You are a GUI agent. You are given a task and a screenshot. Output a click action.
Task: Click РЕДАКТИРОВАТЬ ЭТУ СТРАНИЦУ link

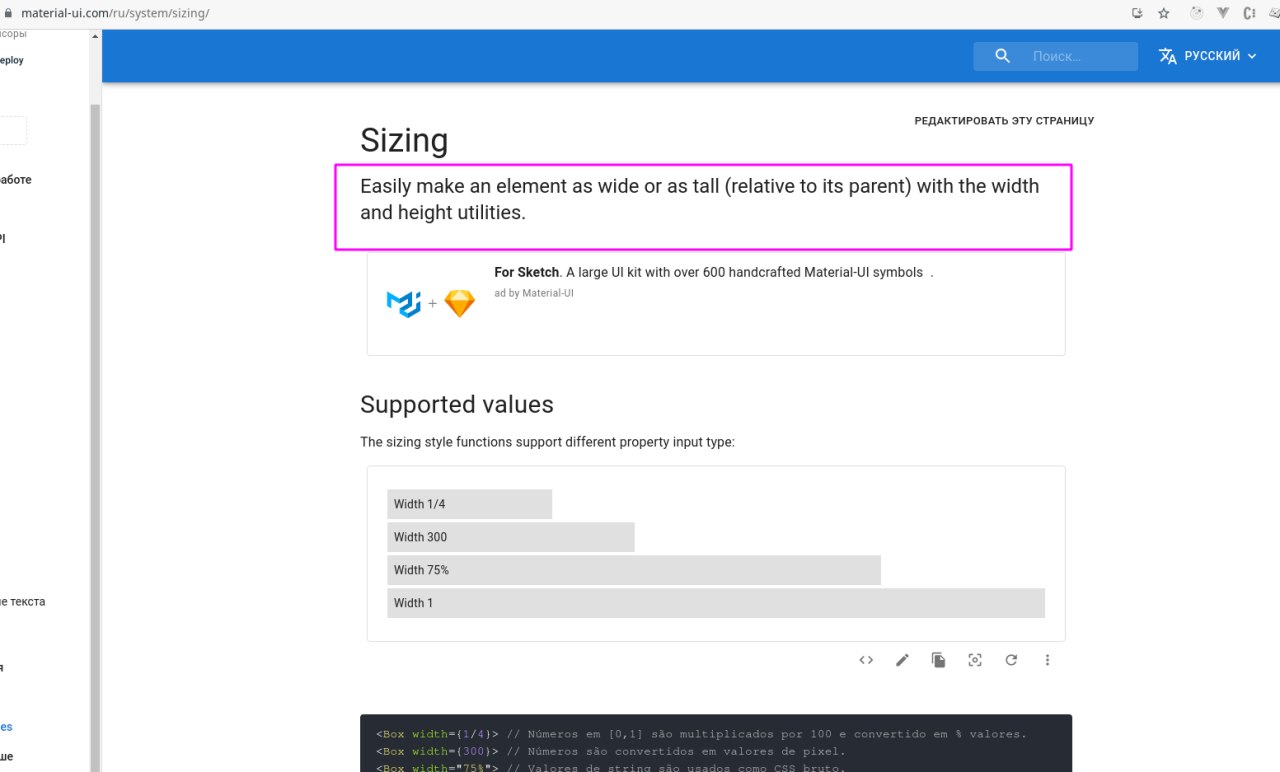click(1004, 121)
